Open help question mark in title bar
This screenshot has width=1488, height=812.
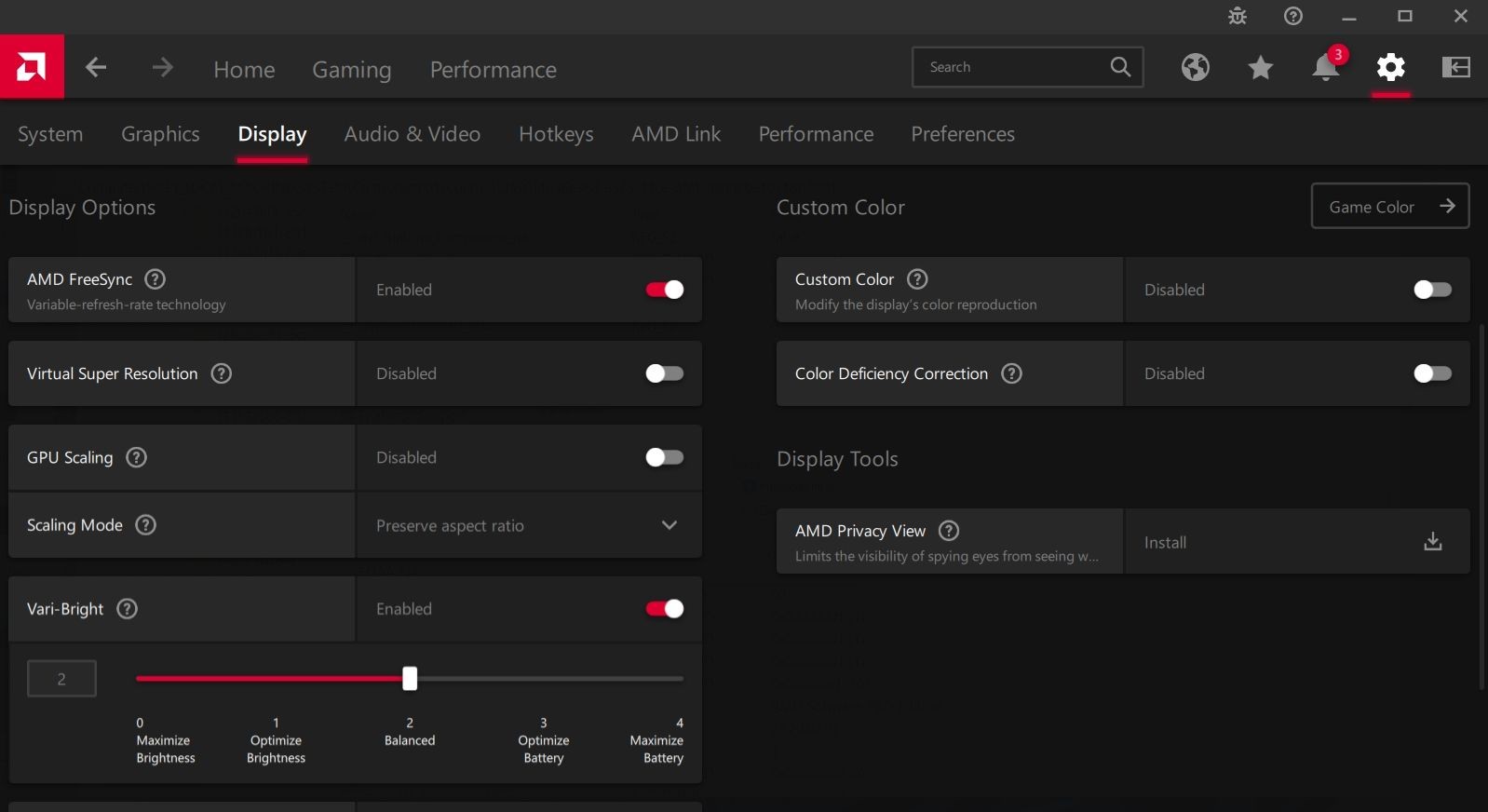1293,16
